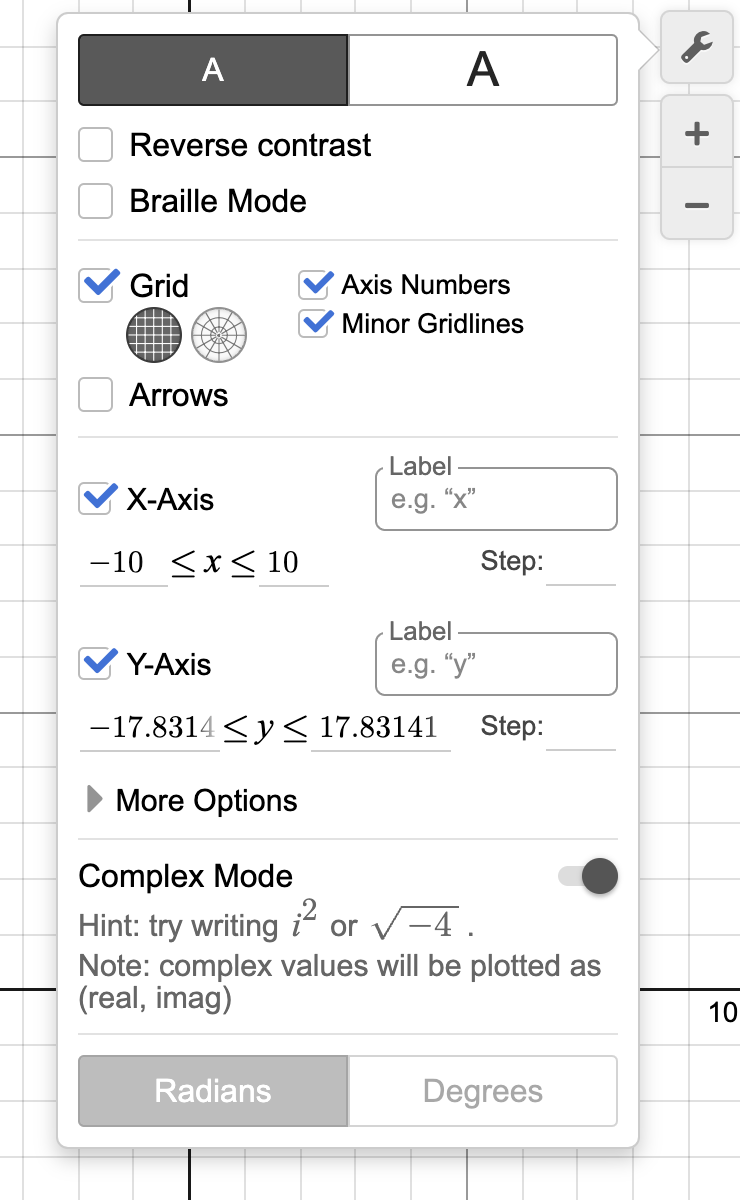
Task: Check the Arrows option
Action: (95, 394)
